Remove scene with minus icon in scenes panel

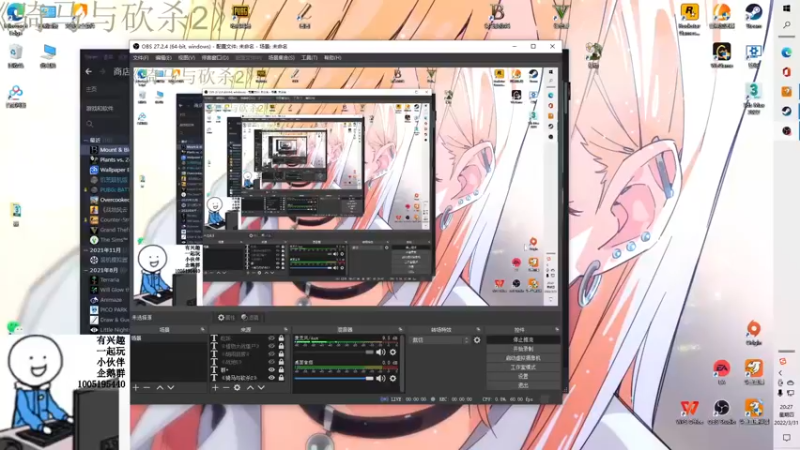coord(147,388)
